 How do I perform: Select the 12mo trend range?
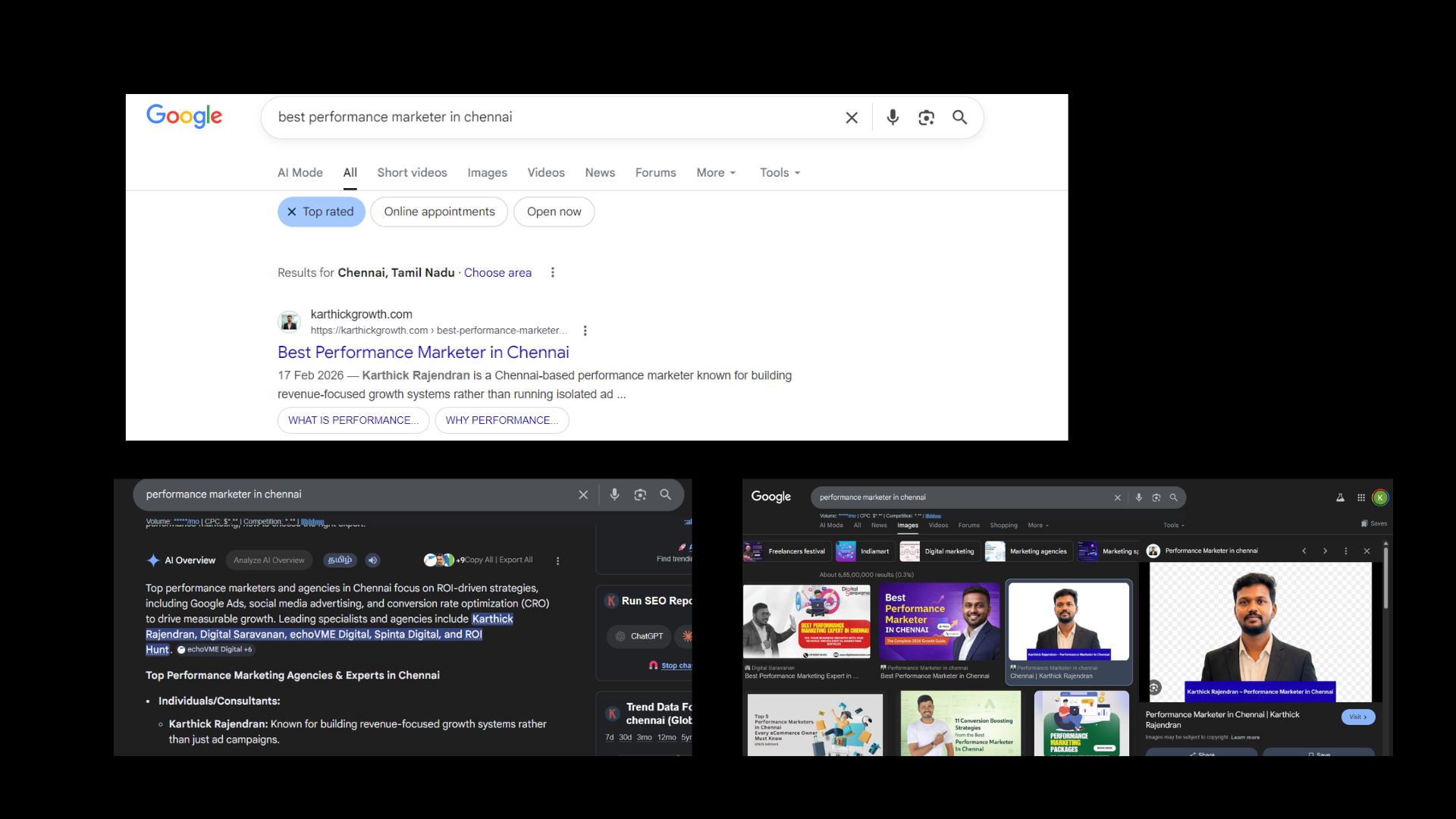[667, 737]
